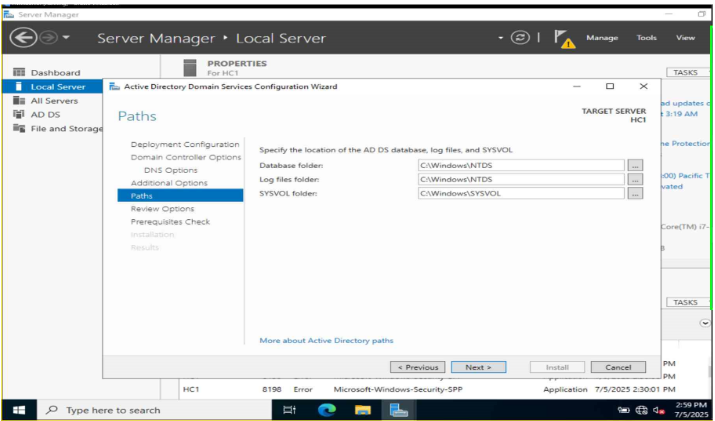Browse for the SYSVOL folder

(x=635, y=193)
